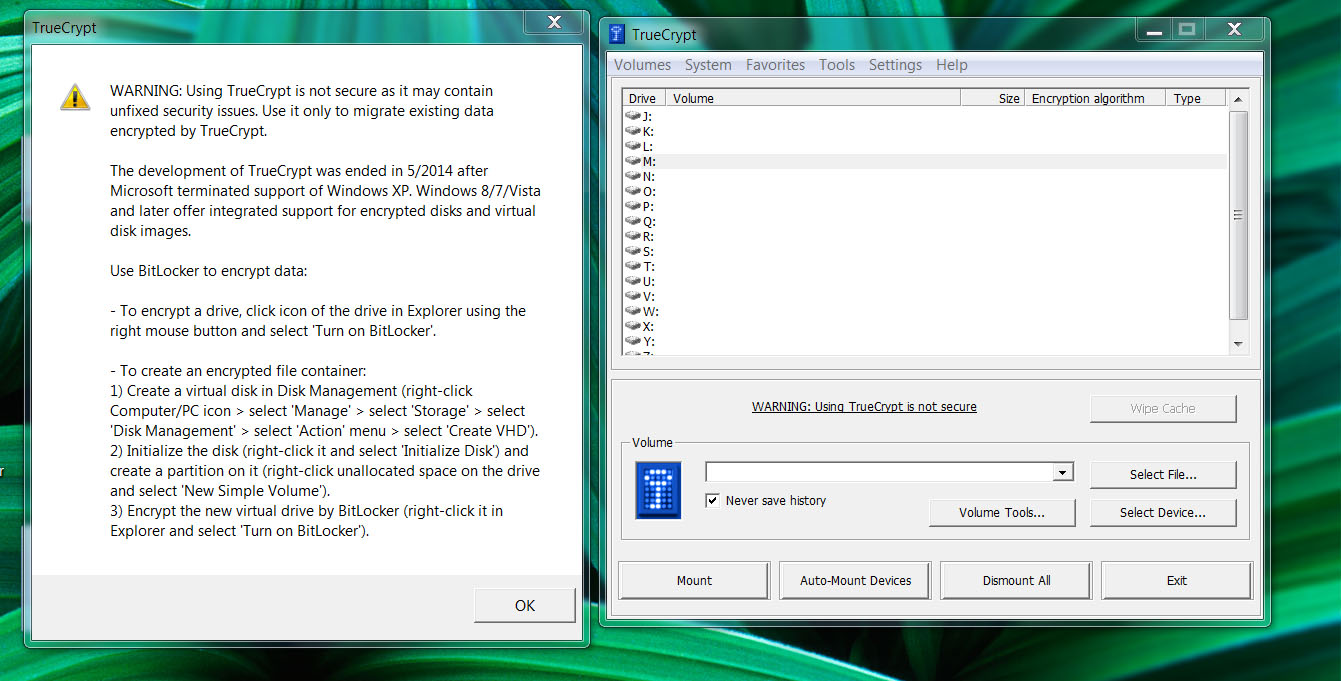Select the L: drive icon

[633, 146]
